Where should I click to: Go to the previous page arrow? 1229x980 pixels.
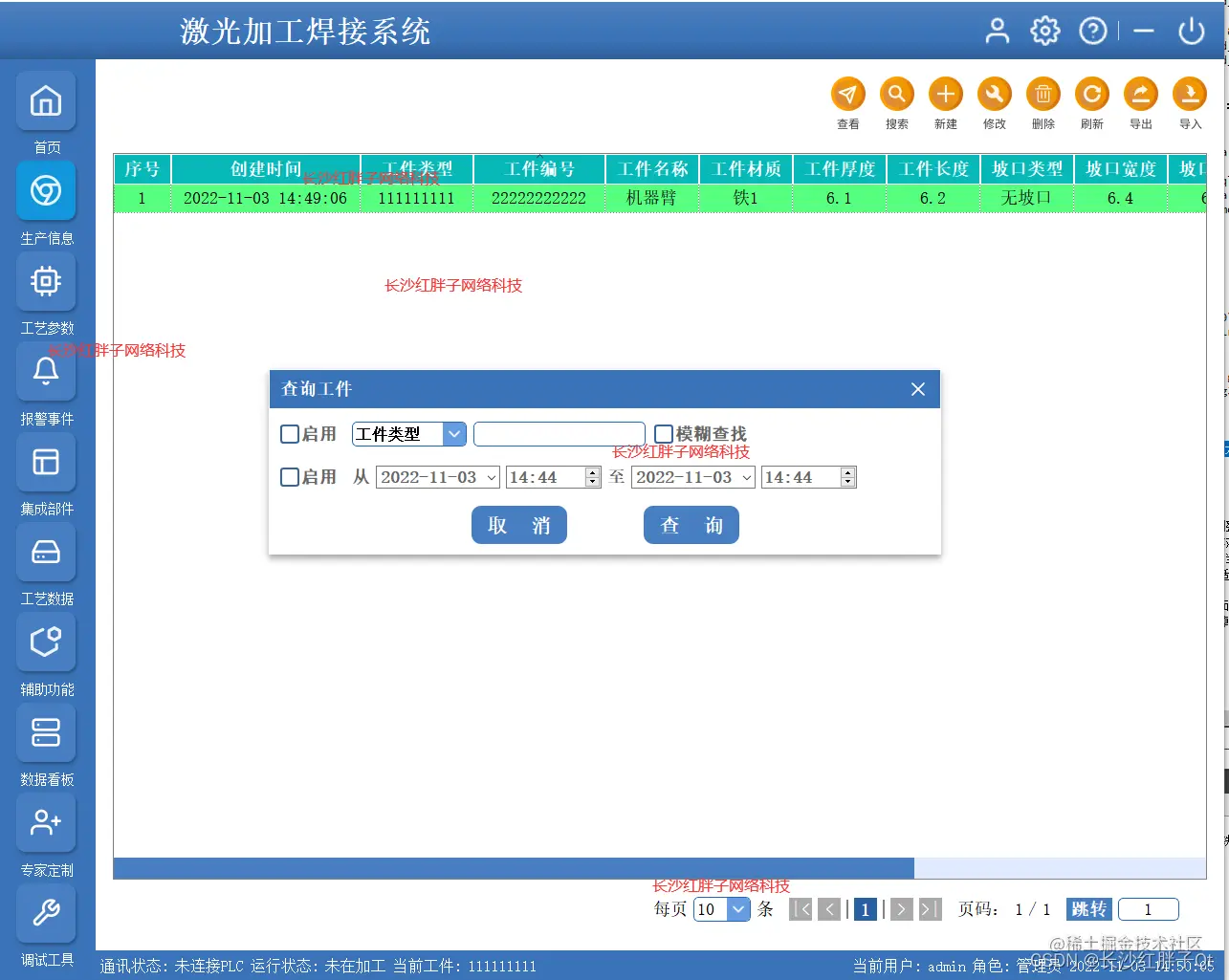pyautogui.click(x=830, y=909)
